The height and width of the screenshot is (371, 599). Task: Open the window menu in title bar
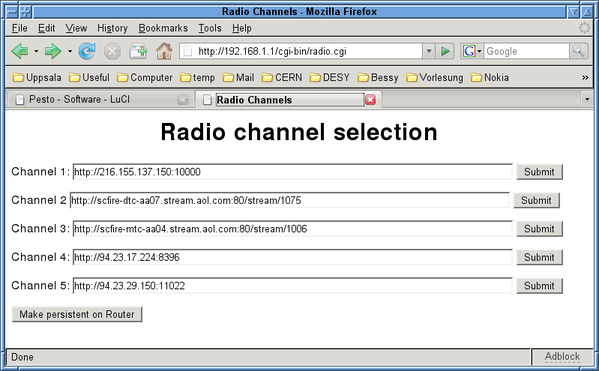point(12,11)
